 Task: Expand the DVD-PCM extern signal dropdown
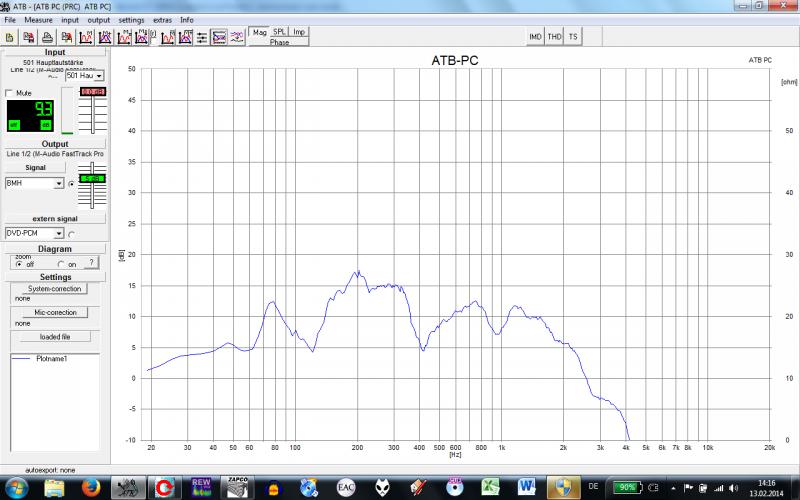point(59,233)
